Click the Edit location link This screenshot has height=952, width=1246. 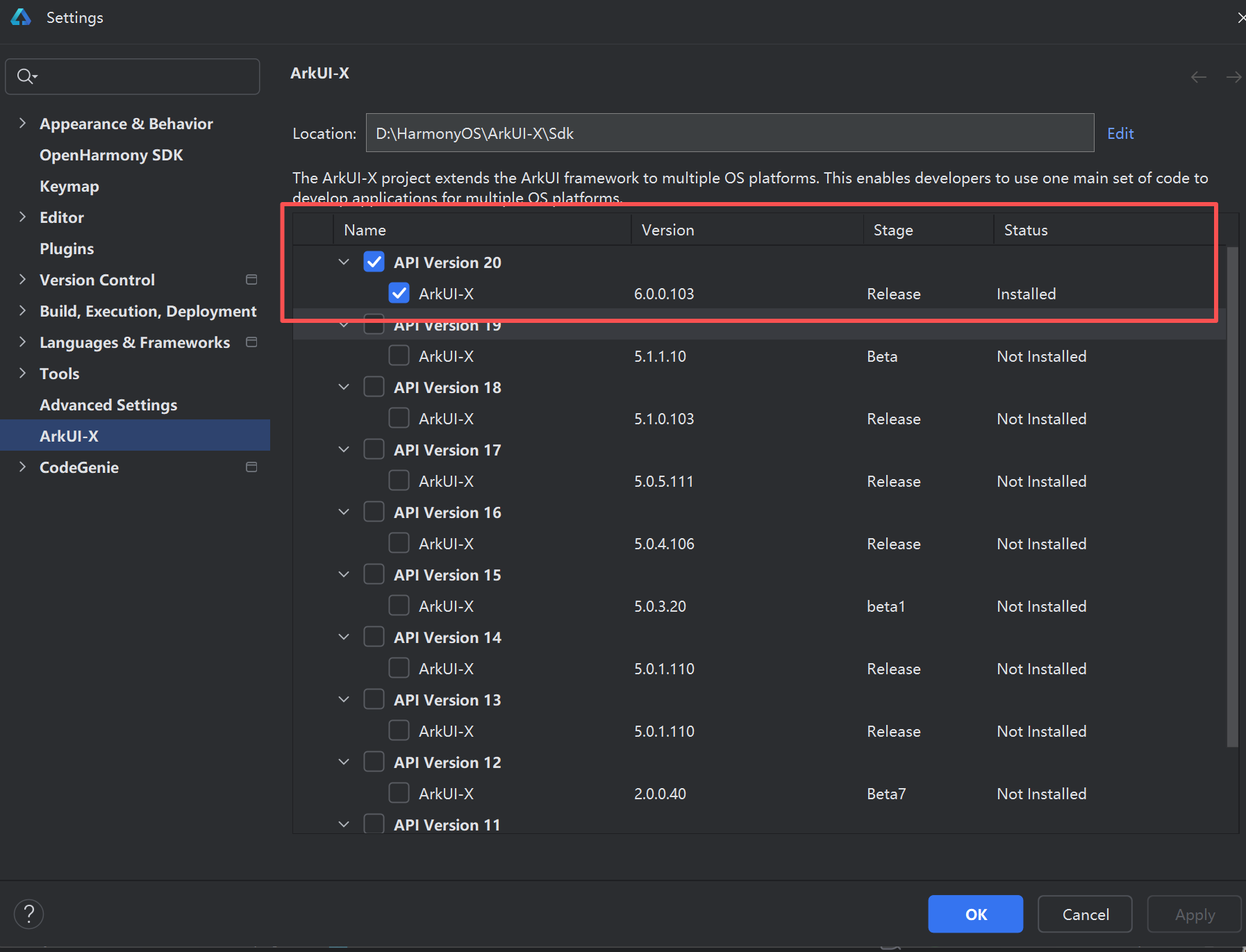(x=1120, y=133)
